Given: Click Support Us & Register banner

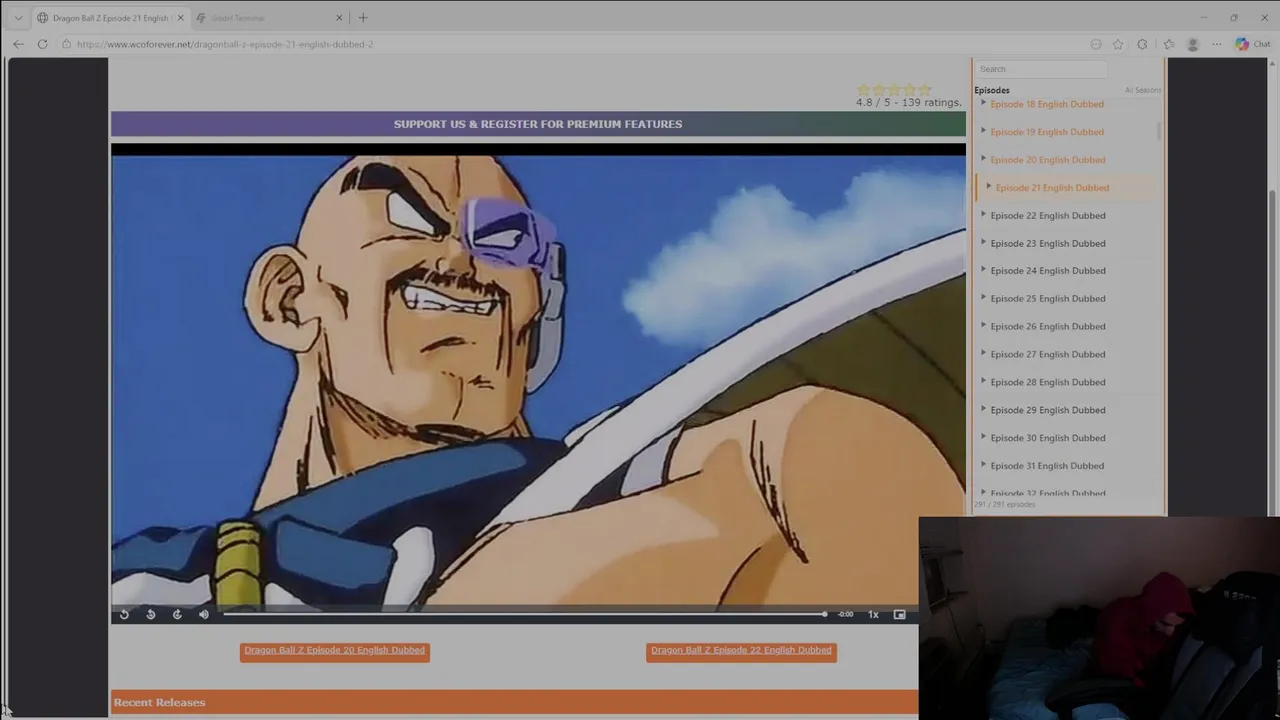Looking at the screenshot, I should 538,124.
